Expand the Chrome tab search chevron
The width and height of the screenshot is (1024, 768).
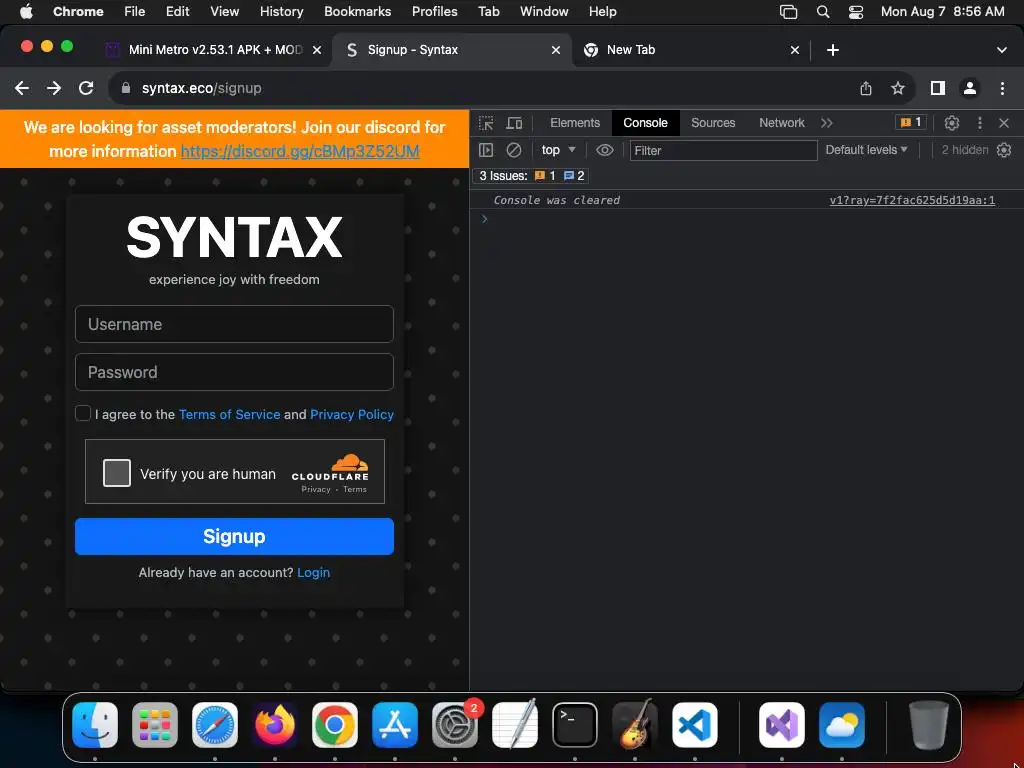pos(1002,50)
